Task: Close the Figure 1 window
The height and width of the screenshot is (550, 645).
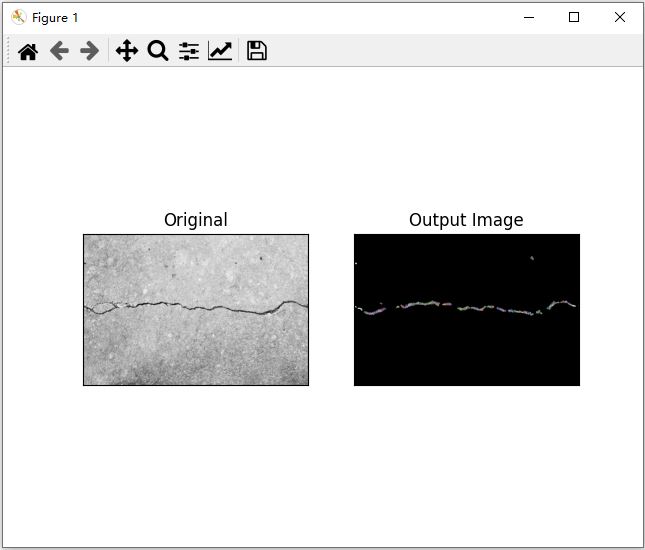Action: coord(619,17)
